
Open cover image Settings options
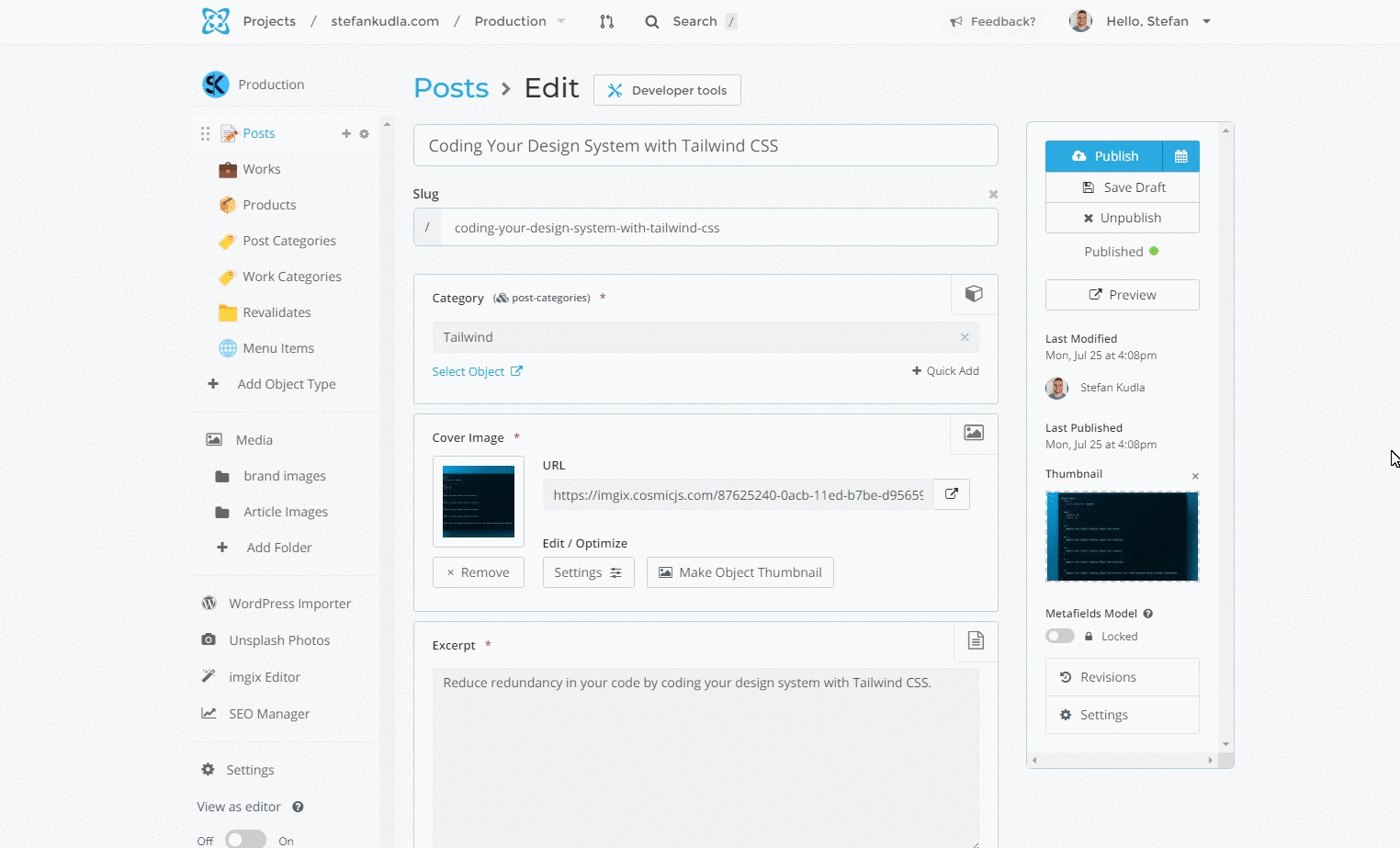(x=588, y=572)
